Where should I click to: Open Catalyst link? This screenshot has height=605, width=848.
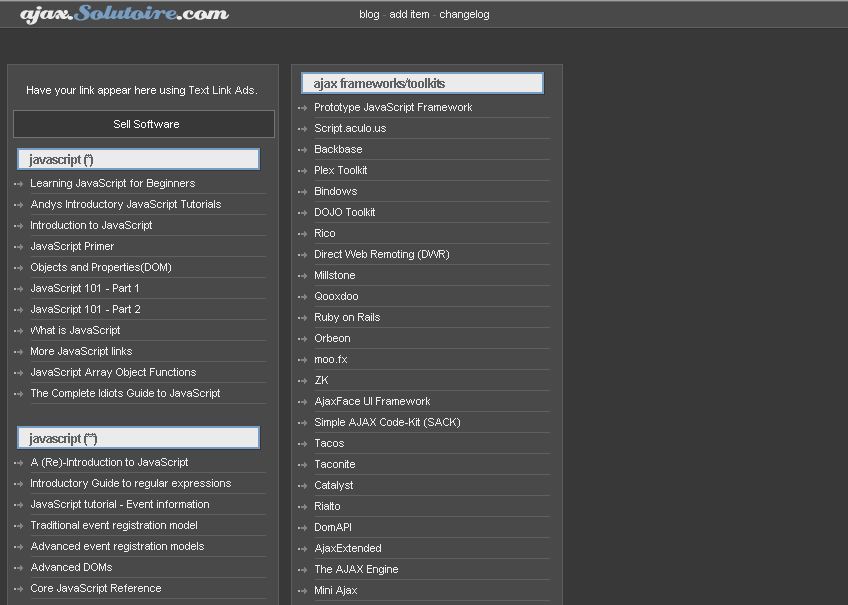point(334,486)
